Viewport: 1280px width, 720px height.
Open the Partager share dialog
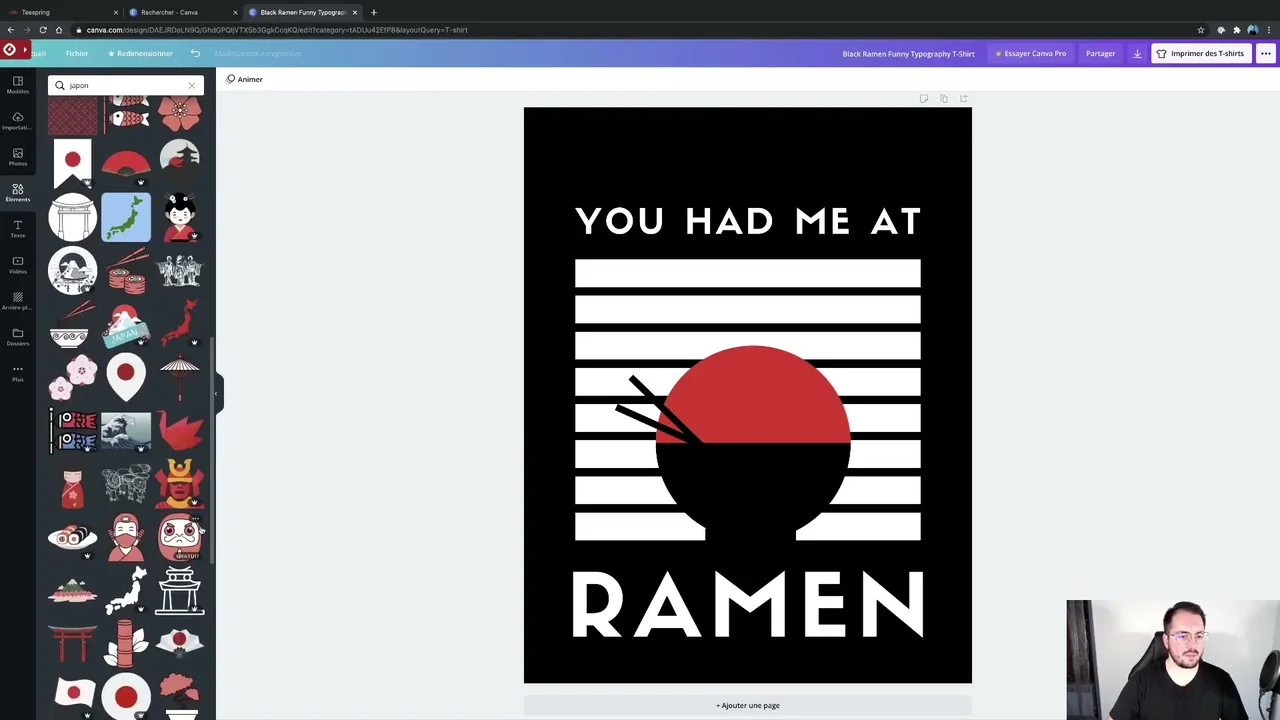(x=1100, y=53)
